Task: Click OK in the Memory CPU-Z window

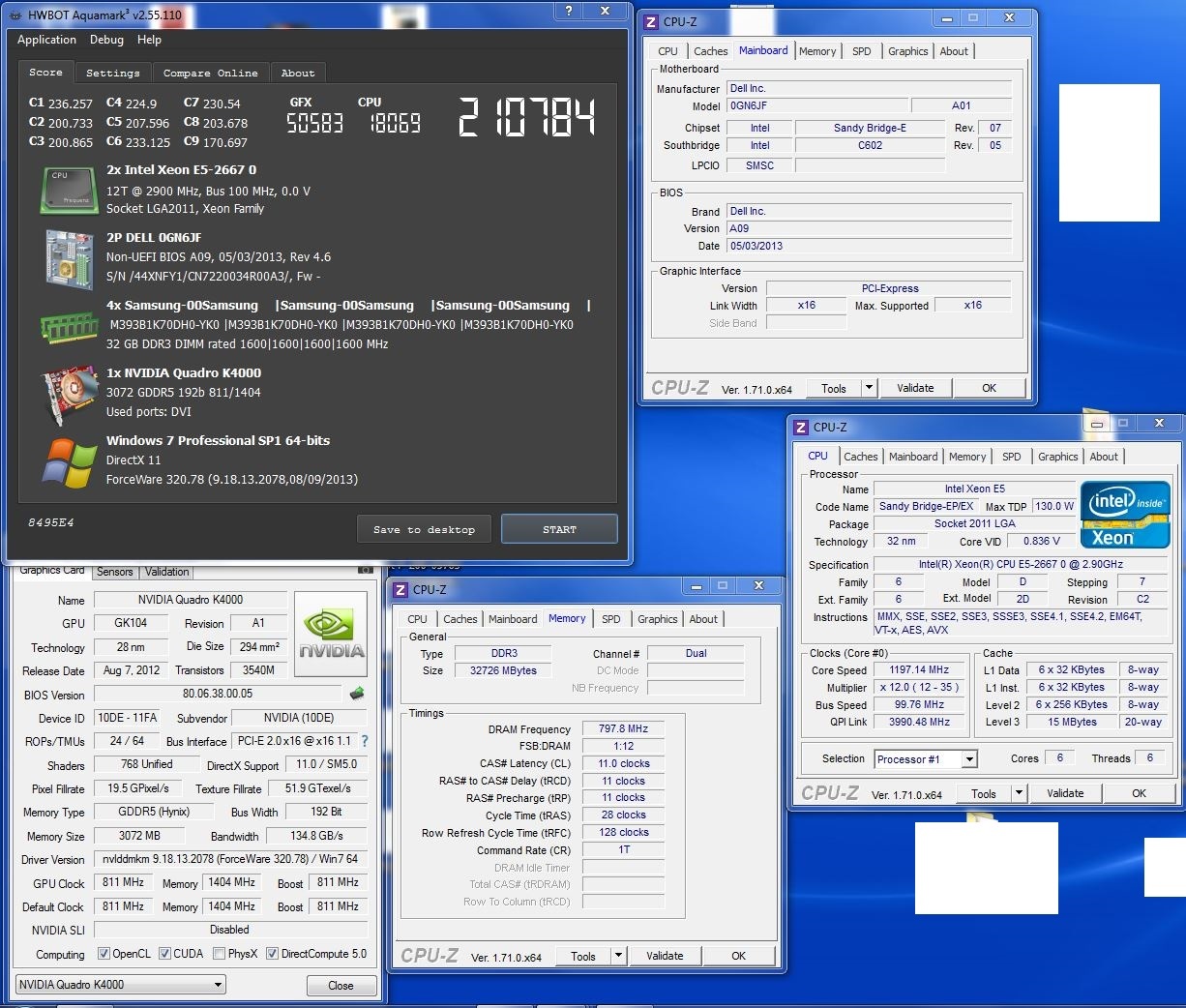Action: pos(738,956)
